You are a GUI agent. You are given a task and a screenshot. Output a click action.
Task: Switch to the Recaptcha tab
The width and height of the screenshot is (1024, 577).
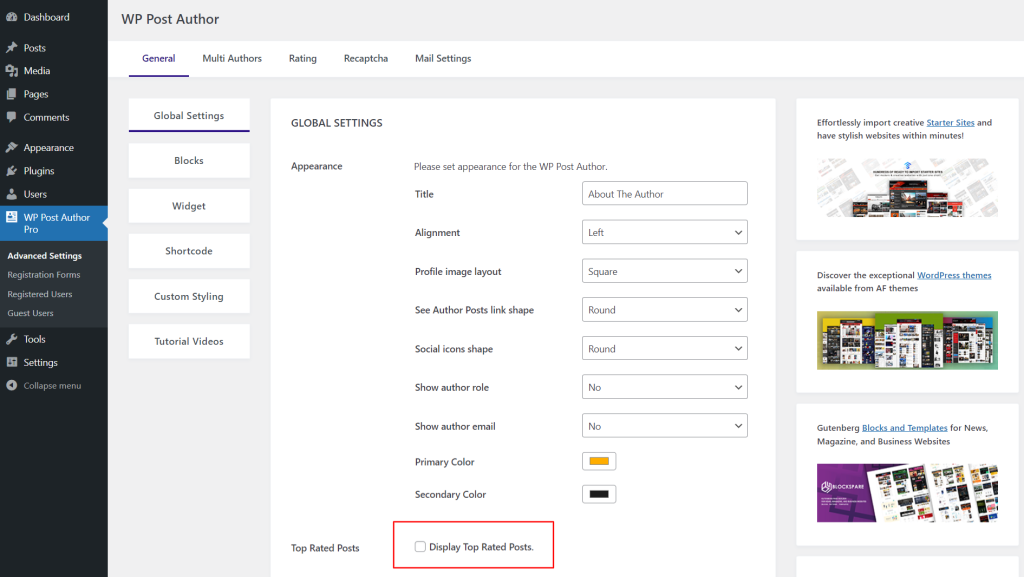pyautogui.click(x=366, y=59)
